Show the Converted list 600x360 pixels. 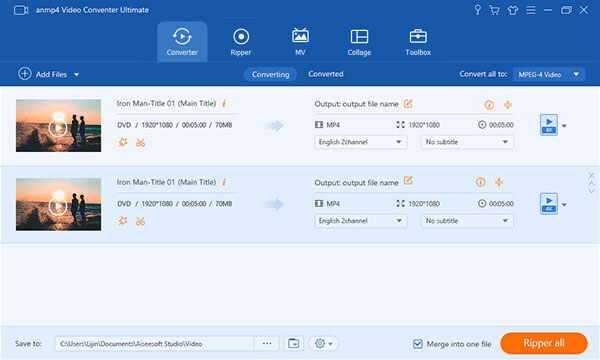pyautogui.click(x=326, y=74)
